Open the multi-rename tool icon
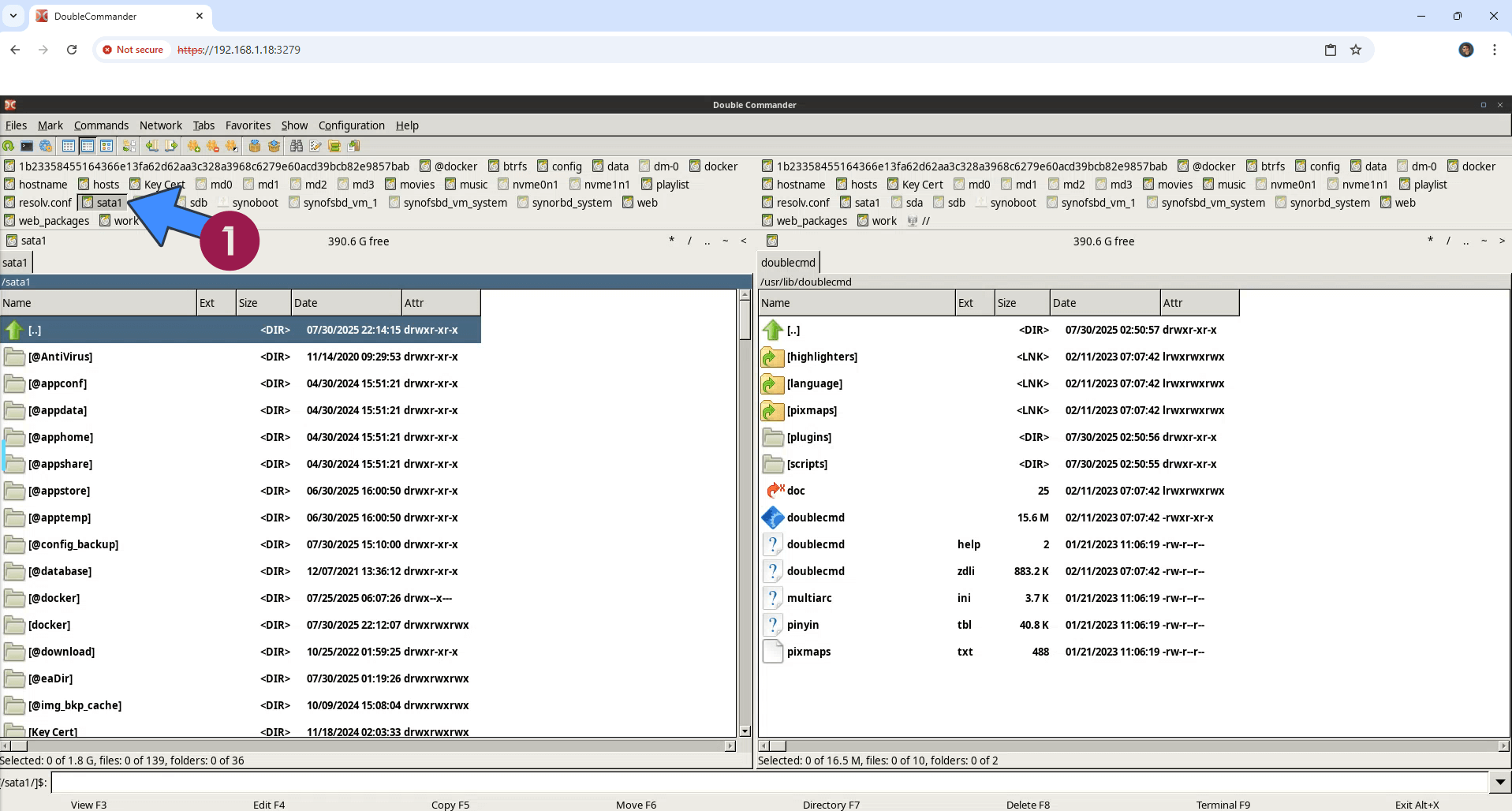This screenshot has height=811, width=1512. (x=315, y=146)
